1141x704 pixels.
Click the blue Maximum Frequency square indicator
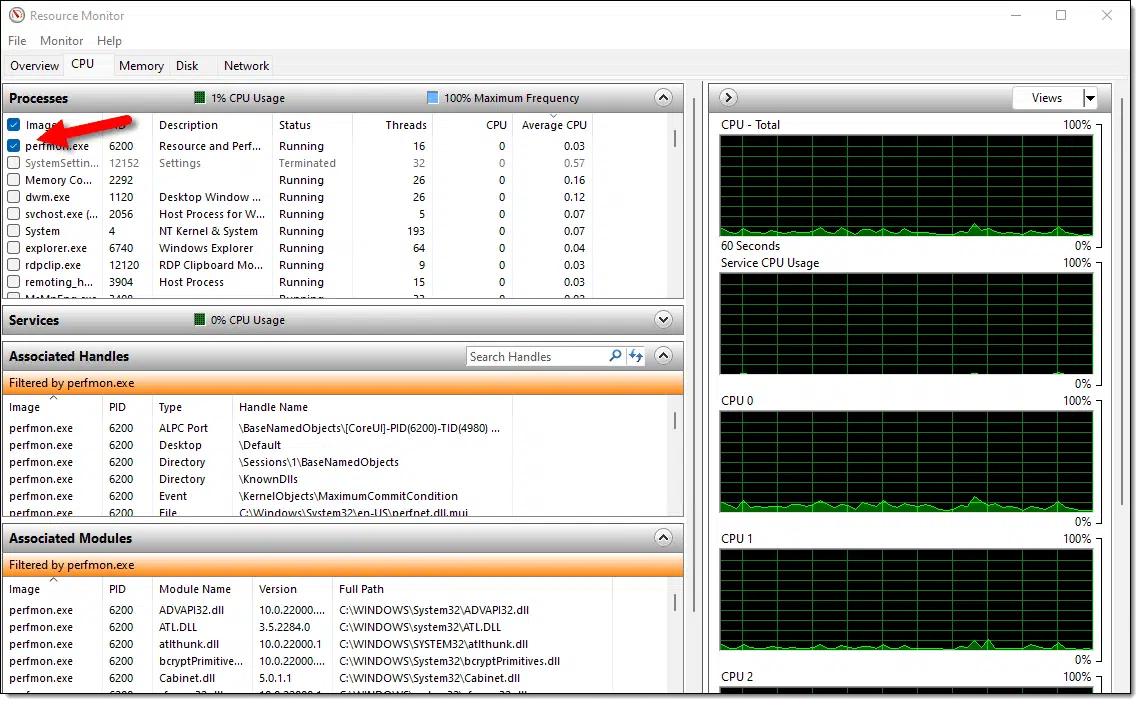[433, 98]
